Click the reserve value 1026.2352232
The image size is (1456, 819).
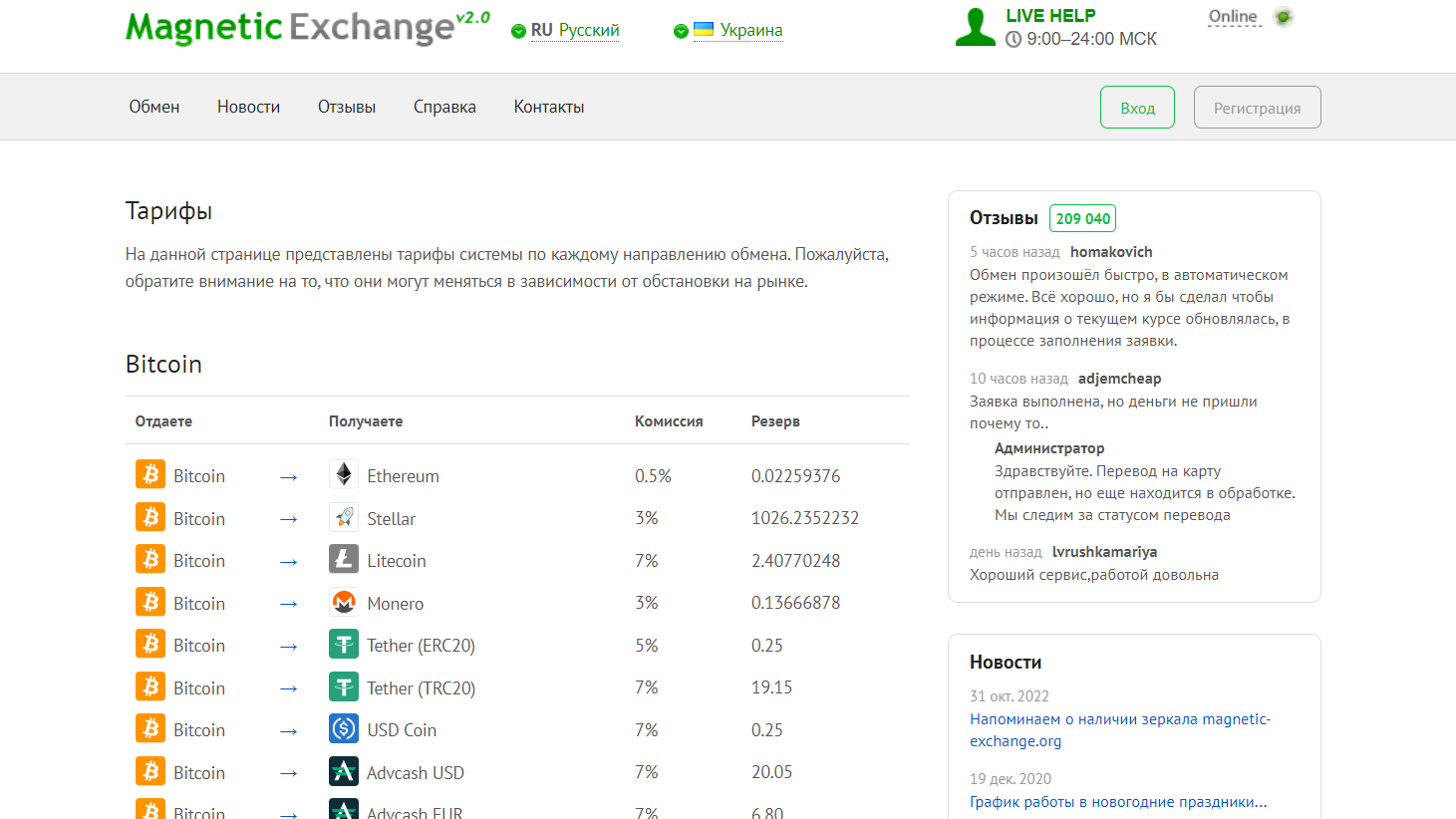(x=805, y=518)
